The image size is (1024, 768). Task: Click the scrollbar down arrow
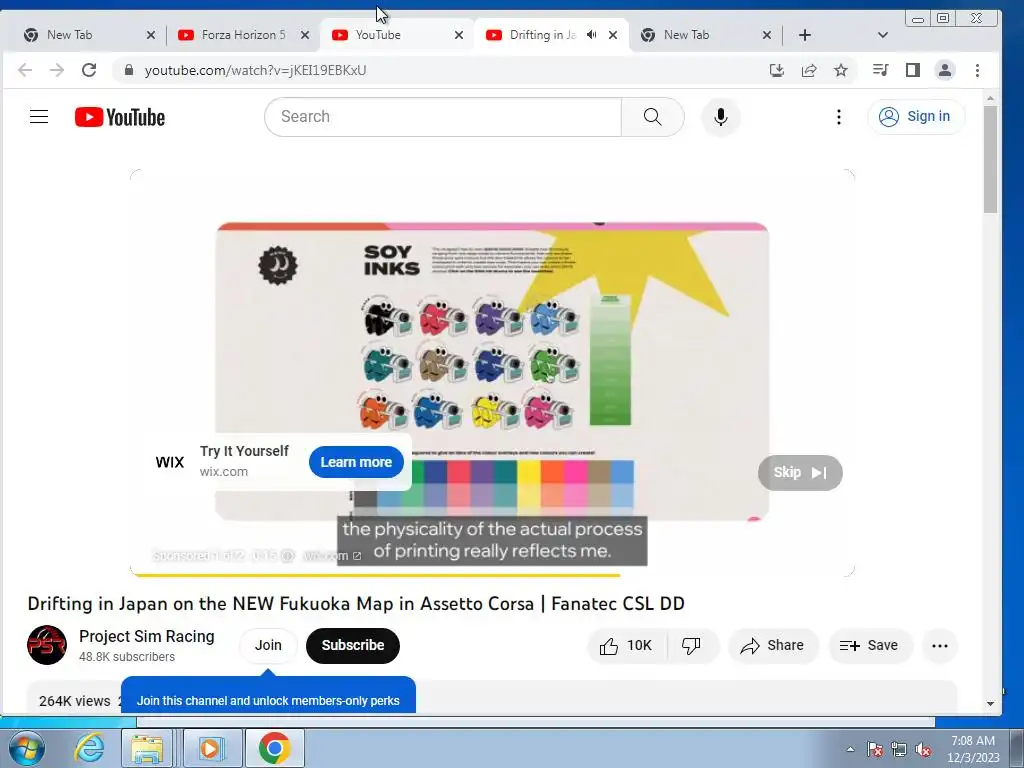[x=990, y=703]
